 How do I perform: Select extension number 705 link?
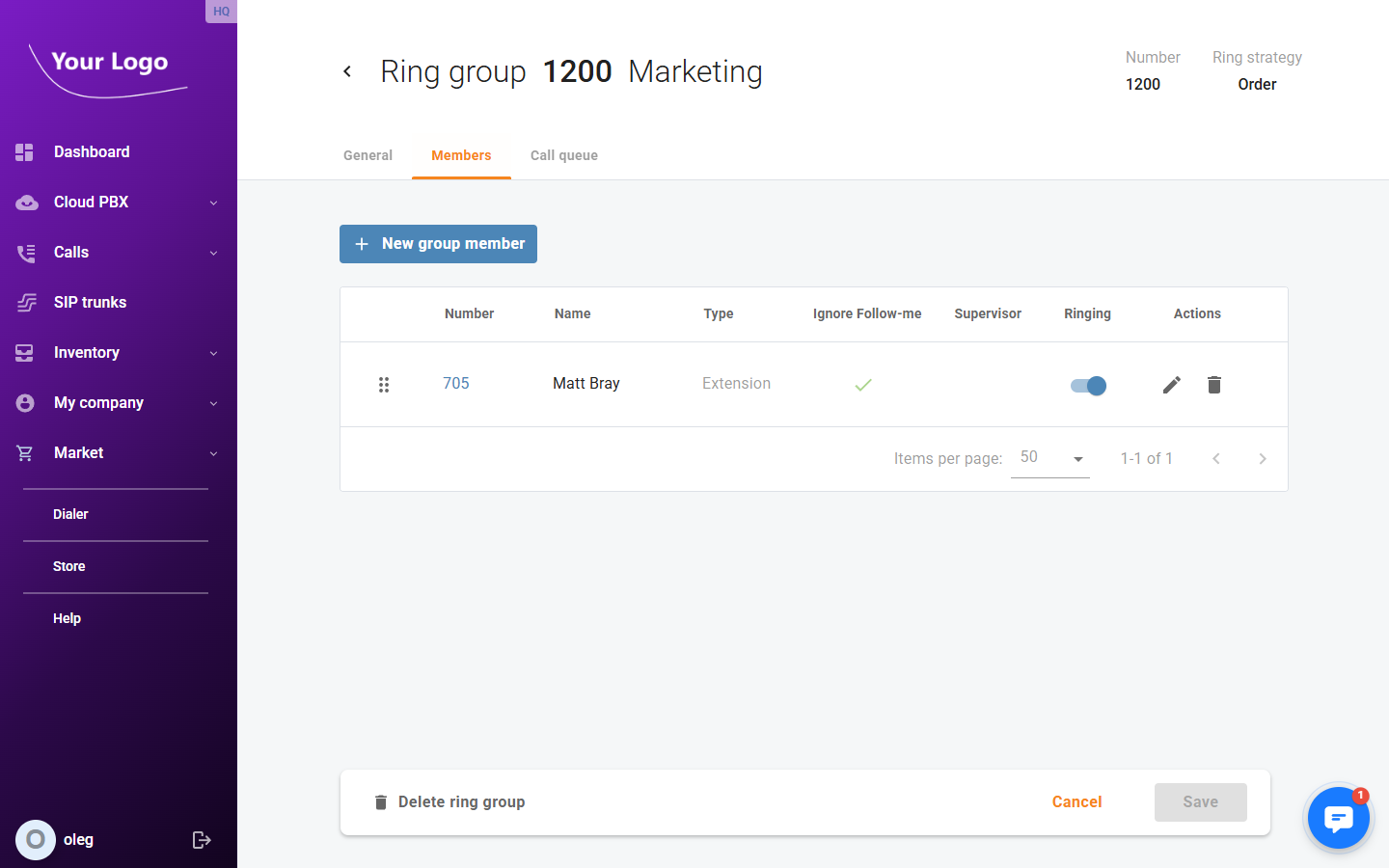coord(456,383)
